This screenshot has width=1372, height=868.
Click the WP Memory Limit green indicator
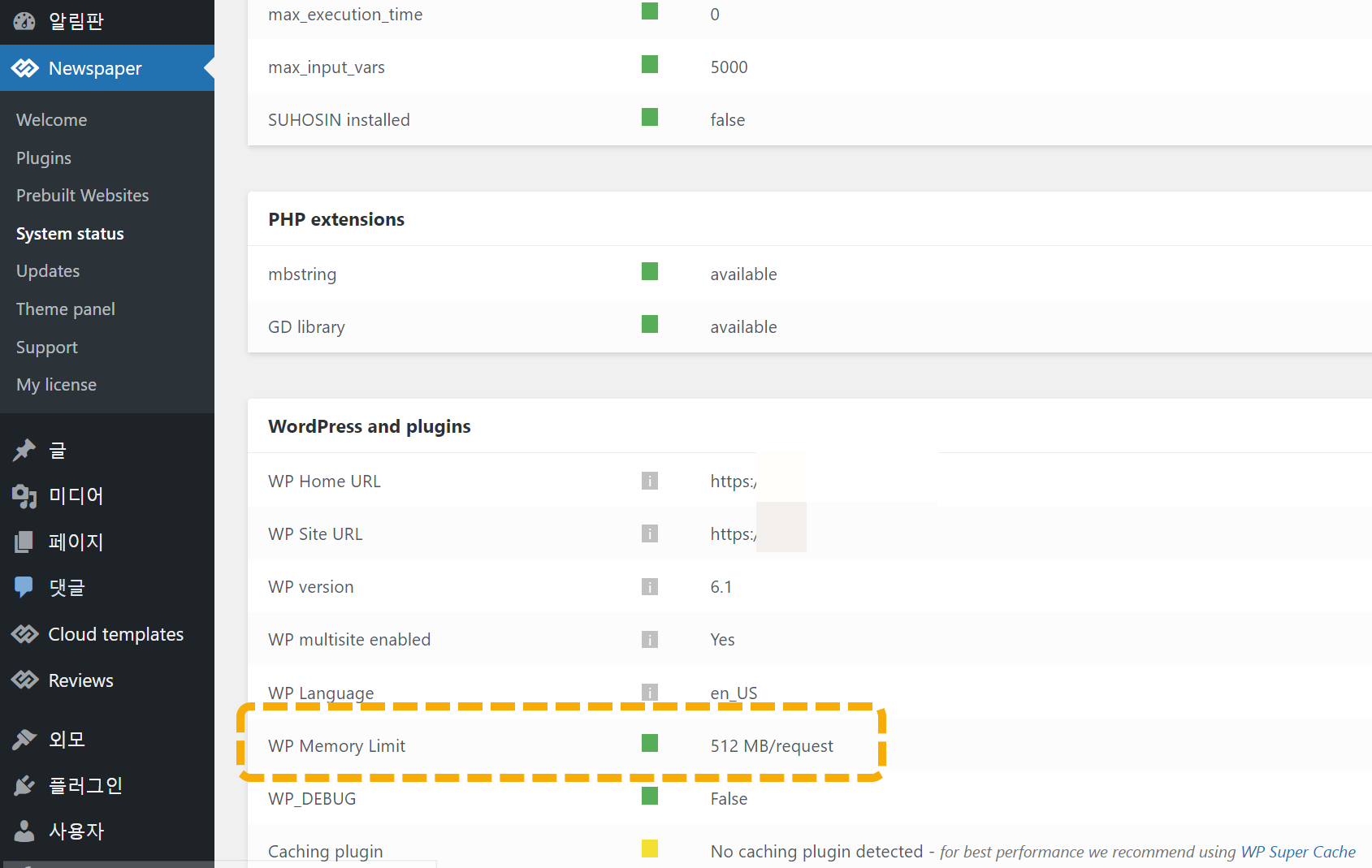[650, 743]
